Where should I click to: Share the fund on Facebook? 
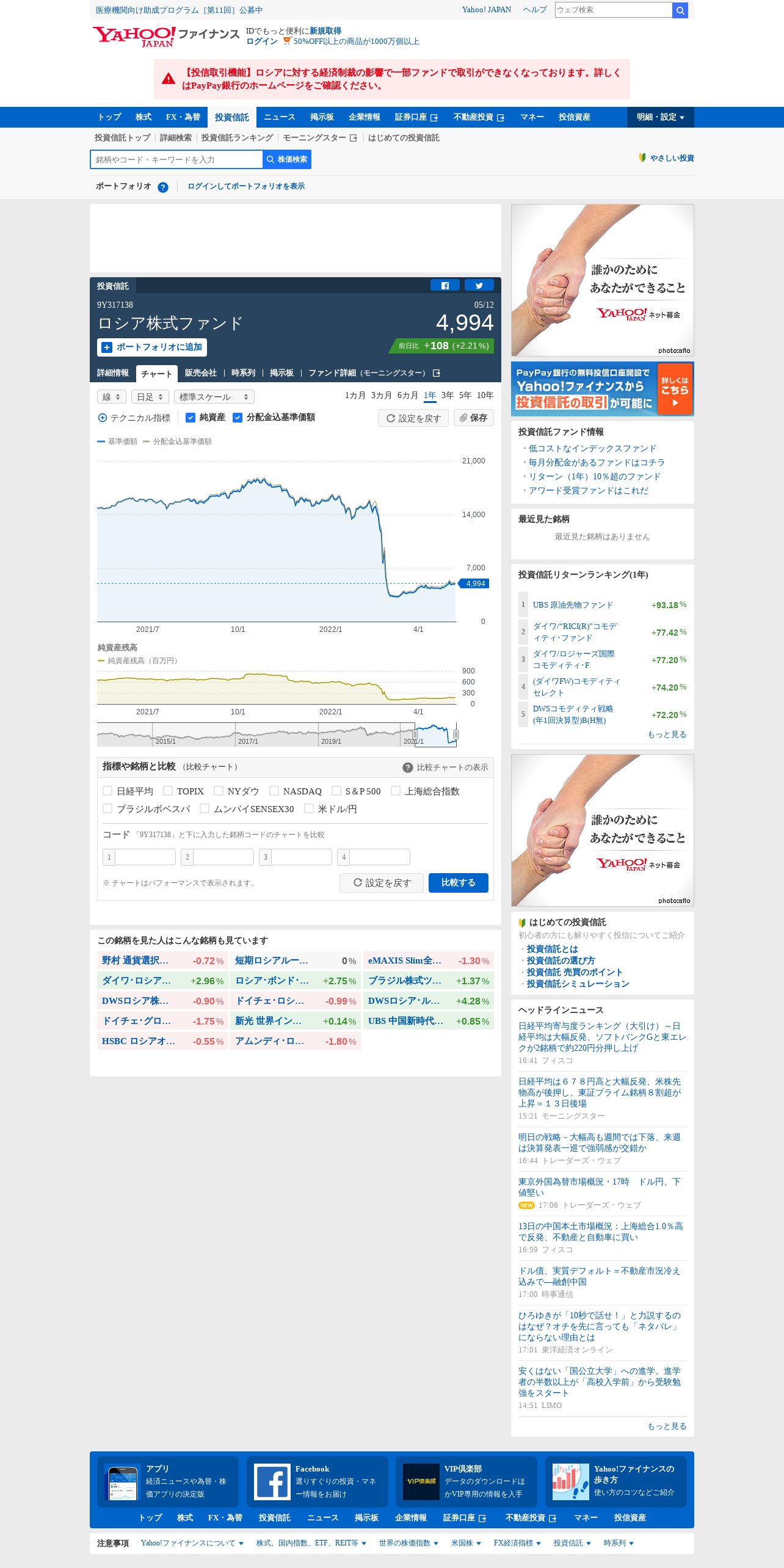click(x=445, y=285)
